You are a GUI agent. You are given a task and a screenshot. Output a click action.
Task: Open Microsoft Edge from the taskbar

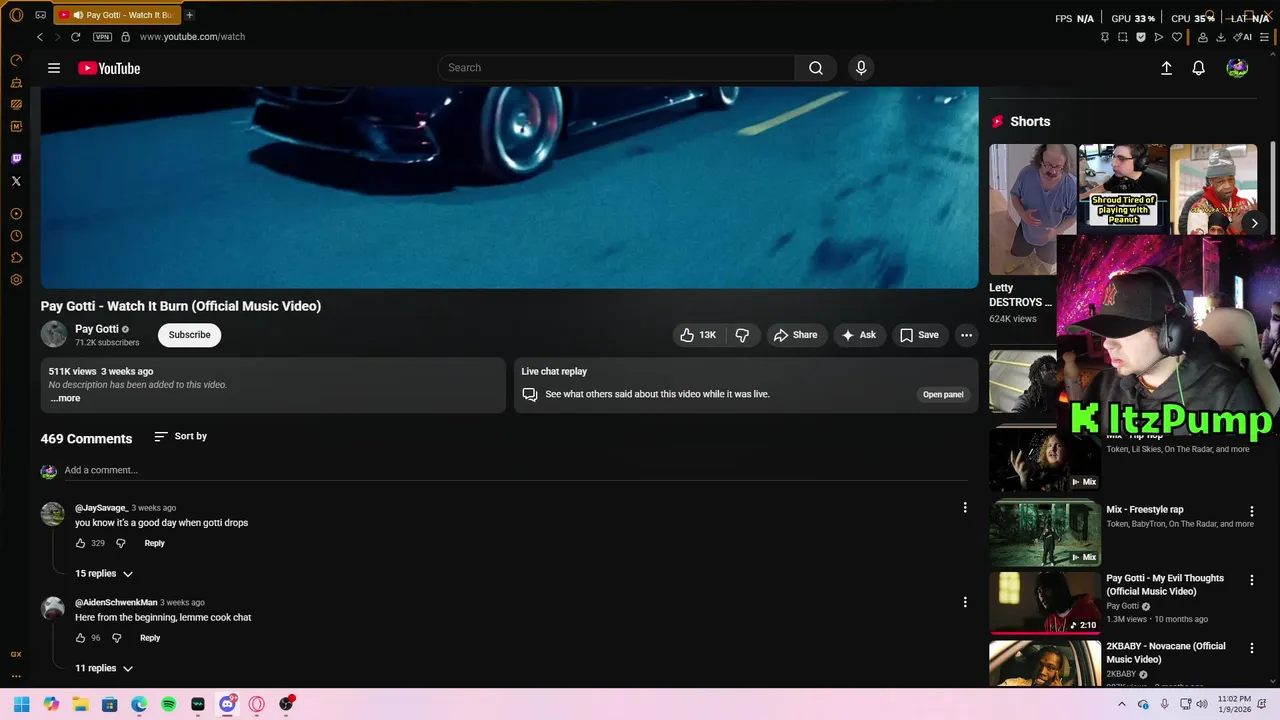pos(139,704)
